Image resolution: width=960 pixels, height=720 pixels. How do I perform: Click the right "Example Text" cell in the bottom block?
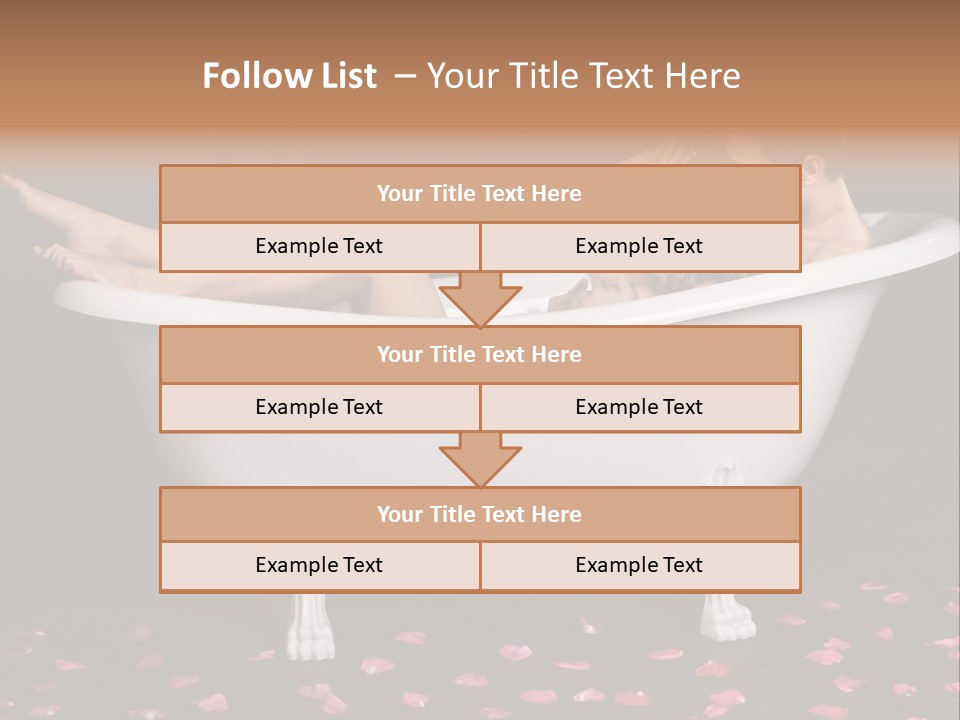click(639, 565)
